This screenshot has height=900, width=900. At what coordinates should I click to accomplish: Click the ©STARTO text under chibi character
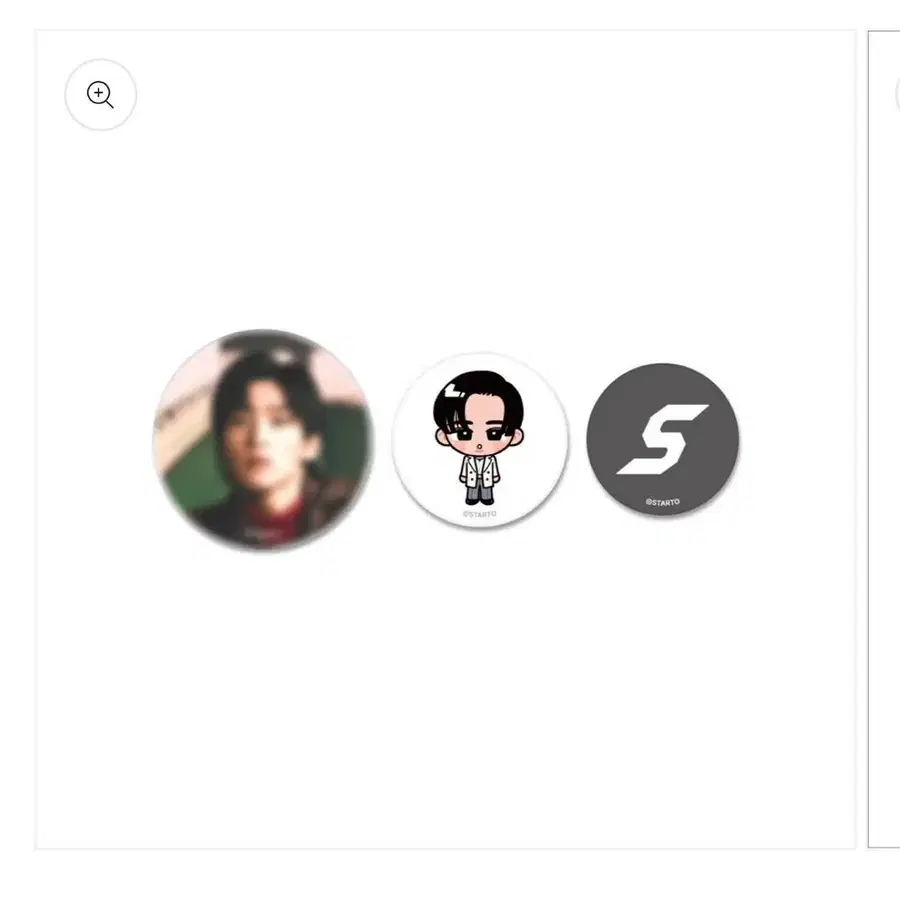pyautogui.click(x=479, y=514)
